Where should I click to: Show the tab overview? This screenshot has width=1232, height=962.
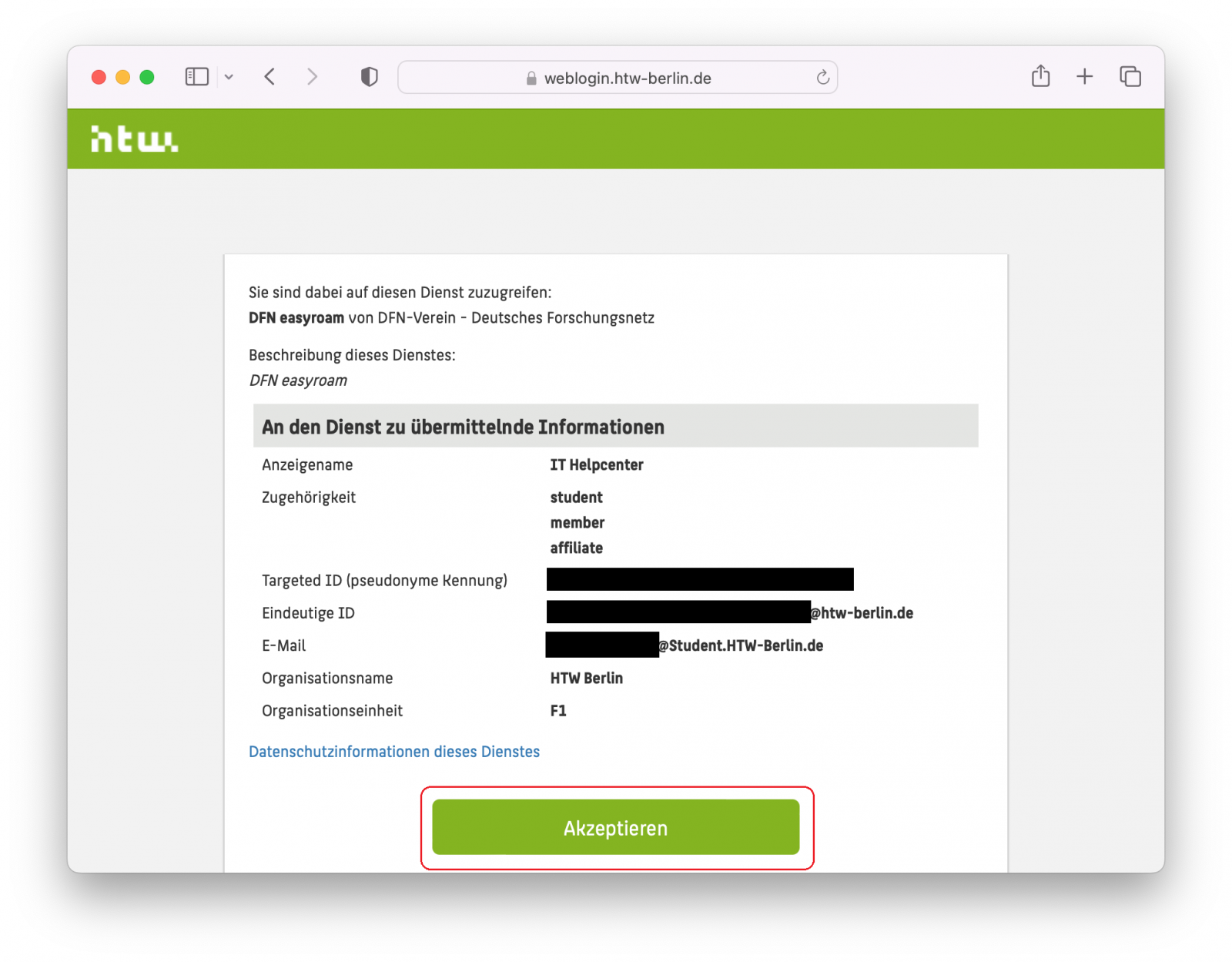point(1130,77)
